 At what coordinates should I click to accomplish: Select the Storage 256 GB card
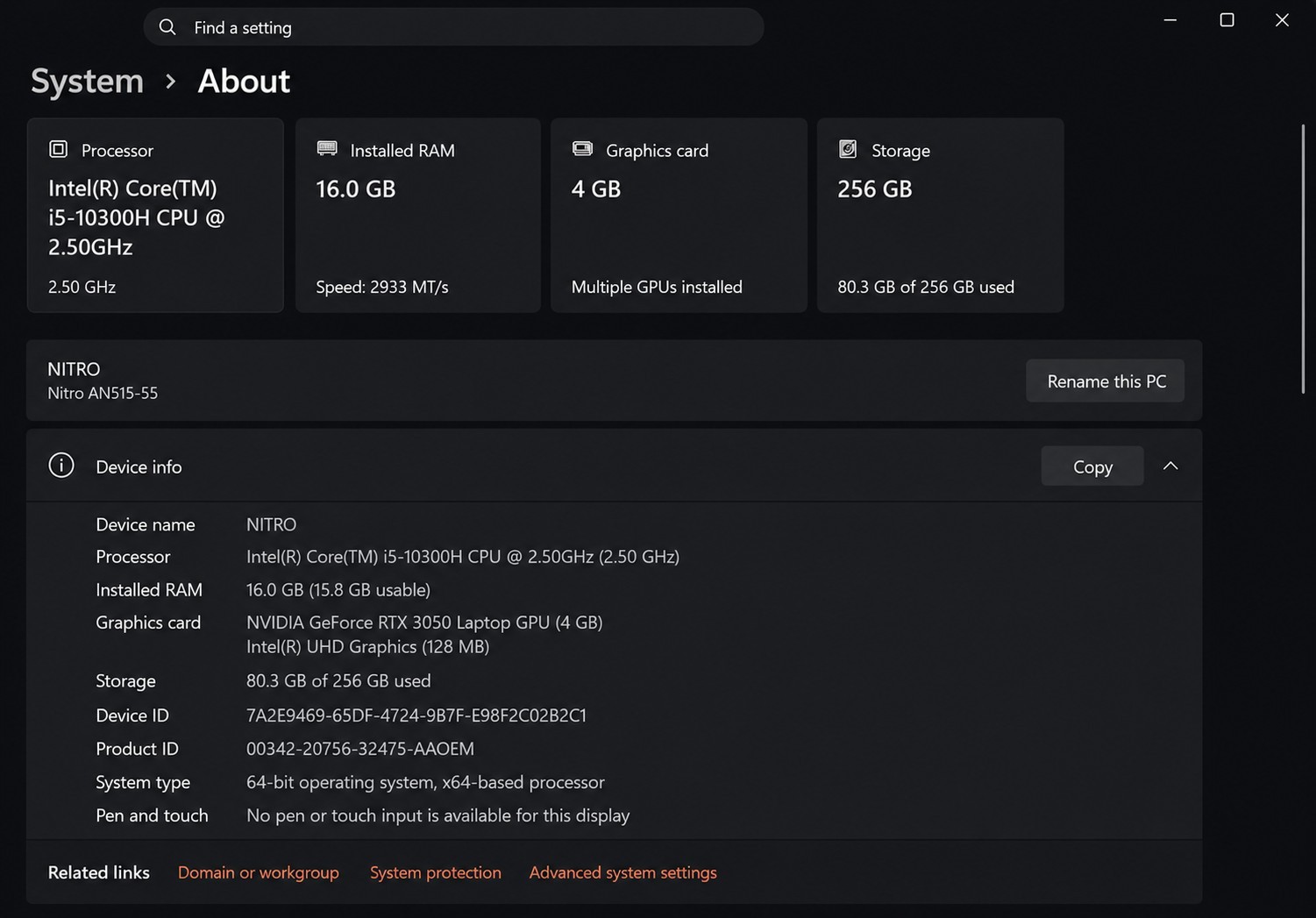(940, 215)
